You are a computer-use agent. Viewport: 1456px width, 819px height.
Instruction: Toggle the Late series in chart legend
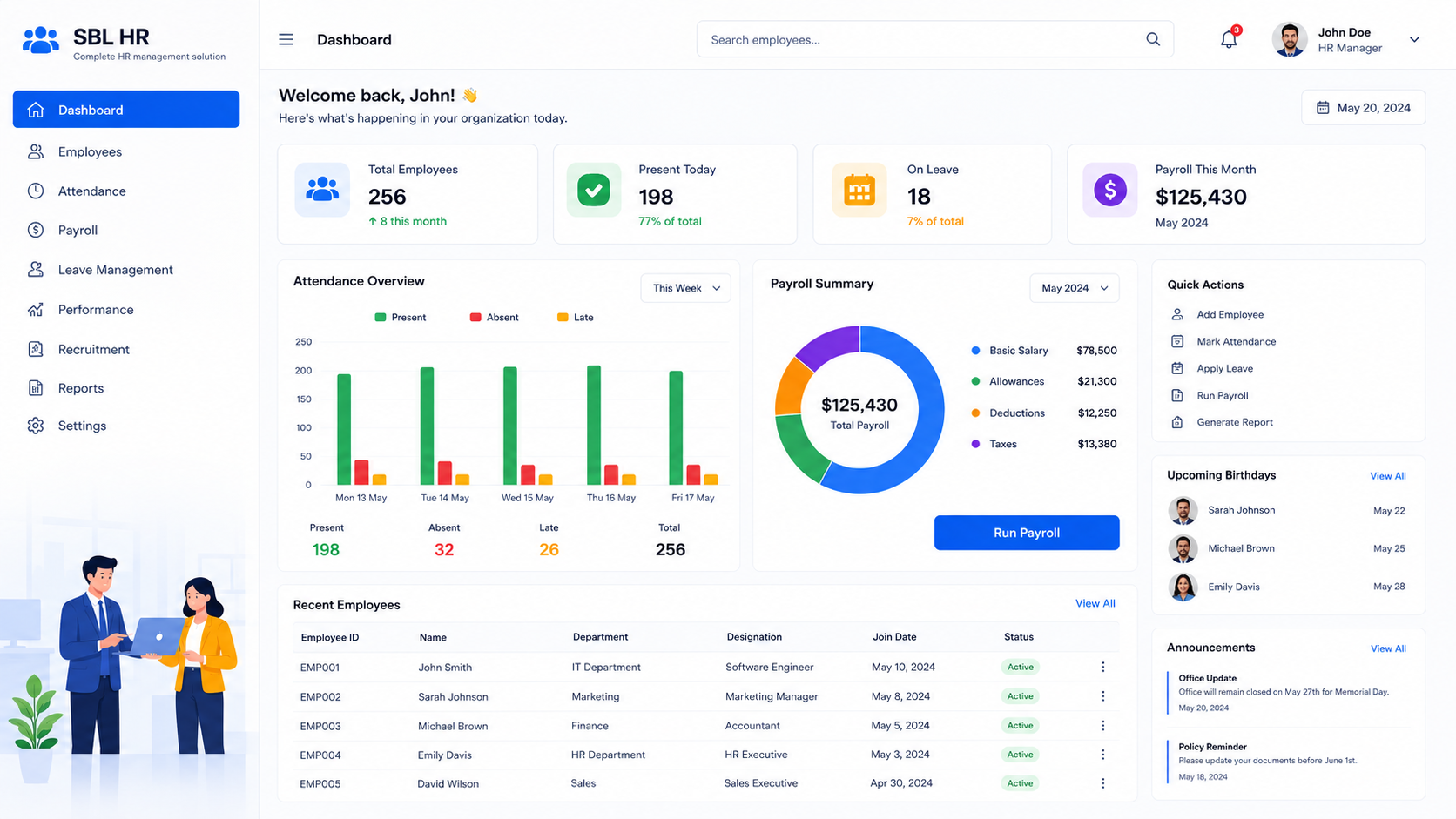(575, 318)
